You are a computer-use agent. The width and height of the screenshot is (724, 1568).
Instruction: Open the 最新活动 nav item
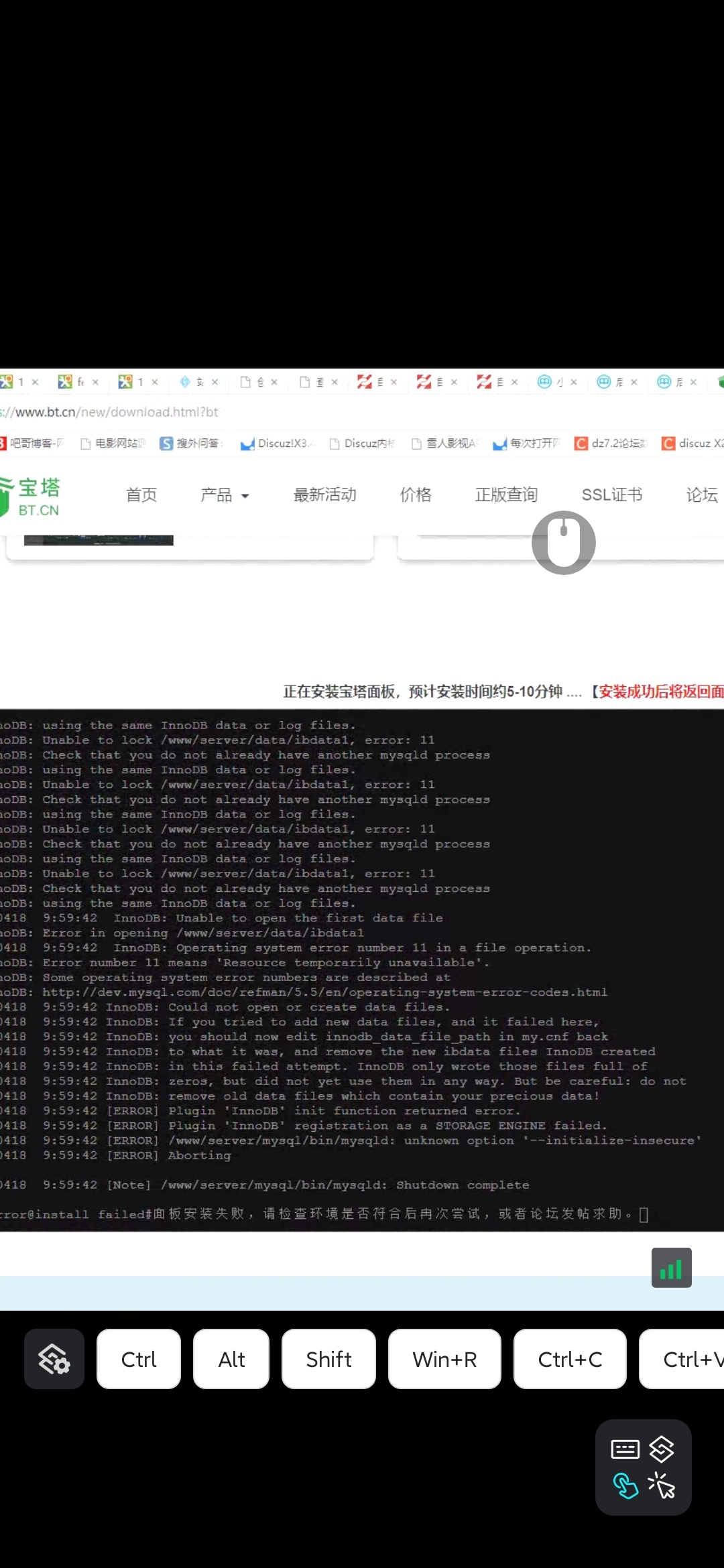tap(325, 495)
